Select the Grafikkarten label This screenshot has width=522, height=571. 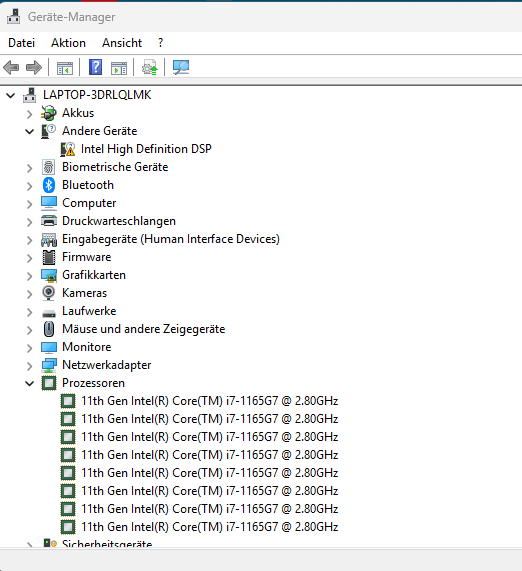coord(94,275)
